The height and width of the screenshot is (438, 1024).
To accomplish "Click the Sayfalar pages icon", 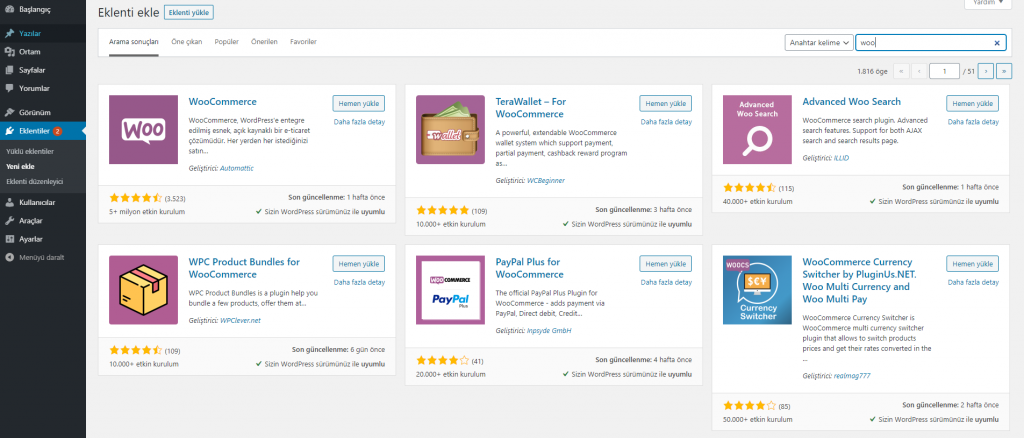I will 9,70.
